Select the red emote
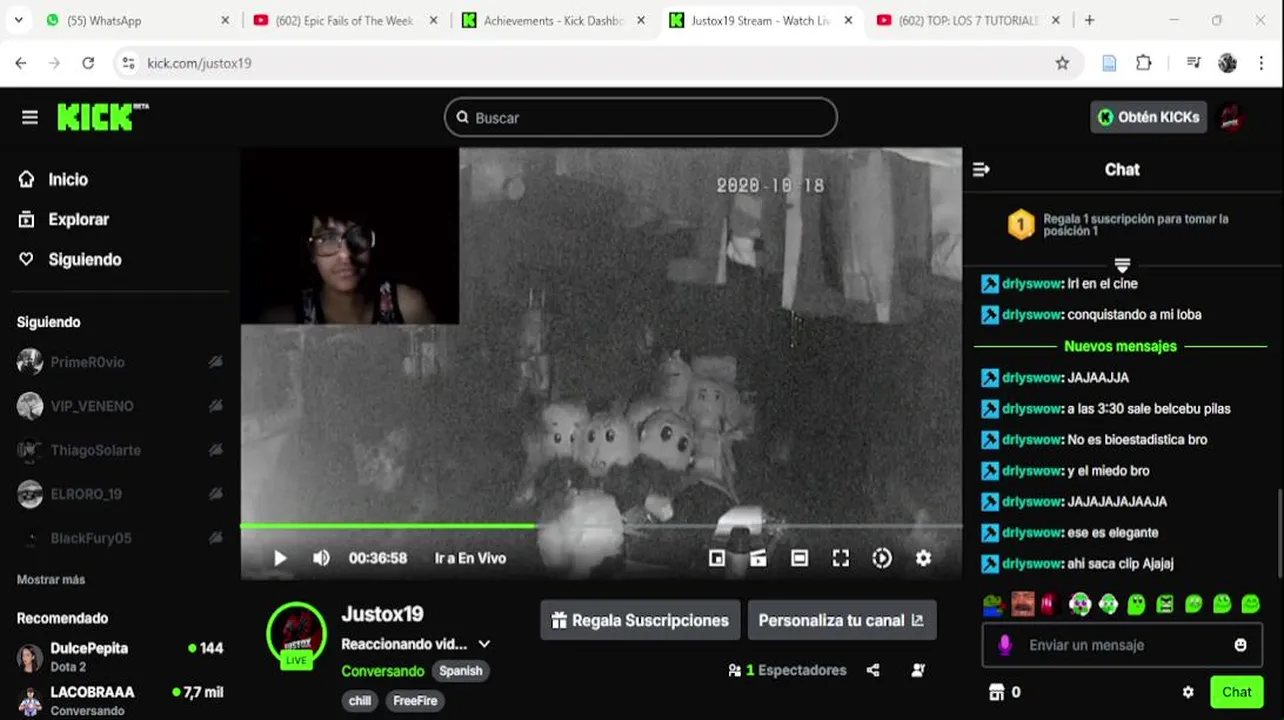Screen dimensions: 1284x720 [1048, 603]
